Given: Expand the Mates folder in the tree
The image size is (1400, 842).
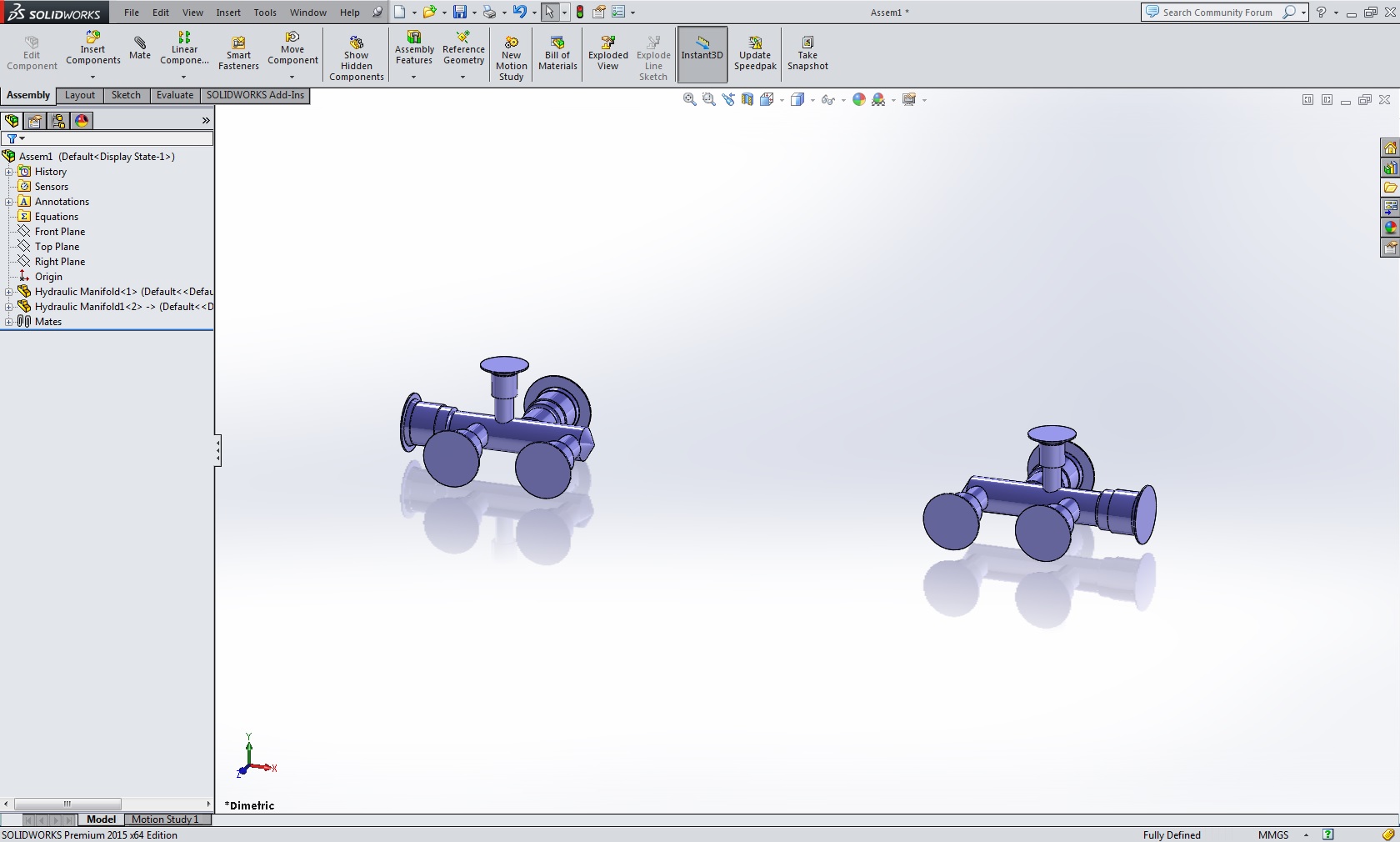Looking at the screenshot, I should coord(9,322).
